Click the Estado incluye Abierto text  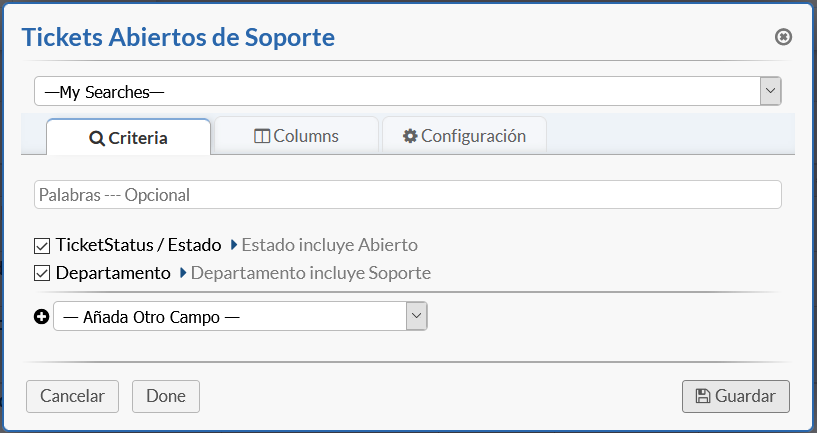pos(329,245)
